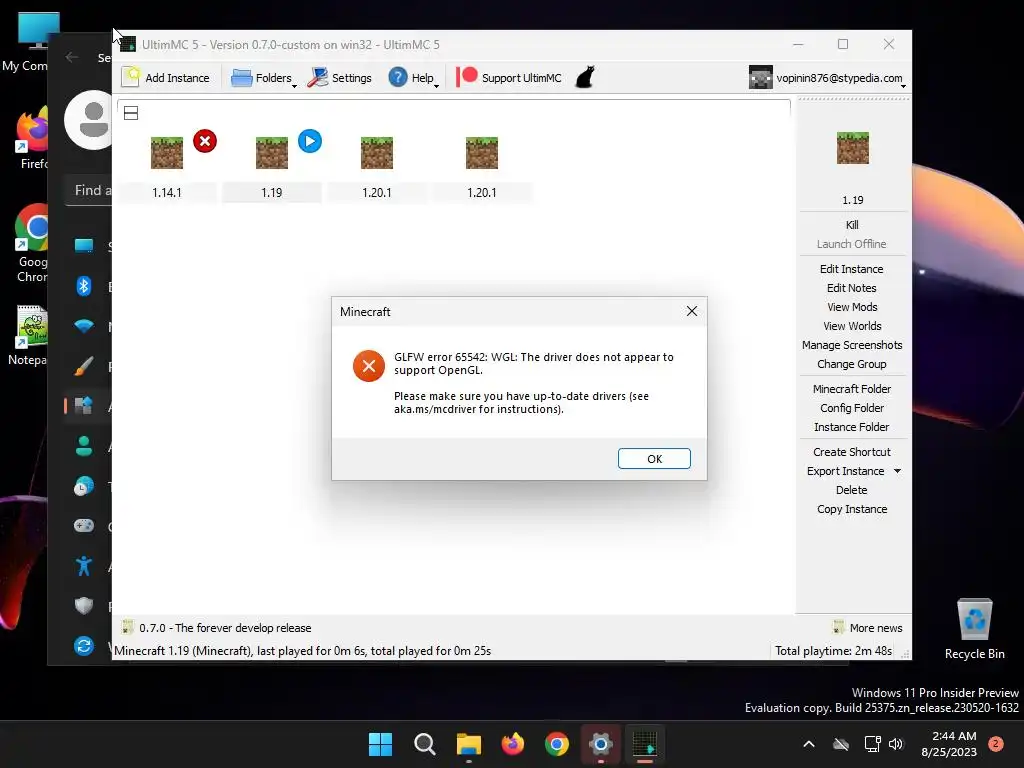Click the UltimMC icon in taskbar
Viewport: 1024px width, 768px height.
click(x=645, y=744)
